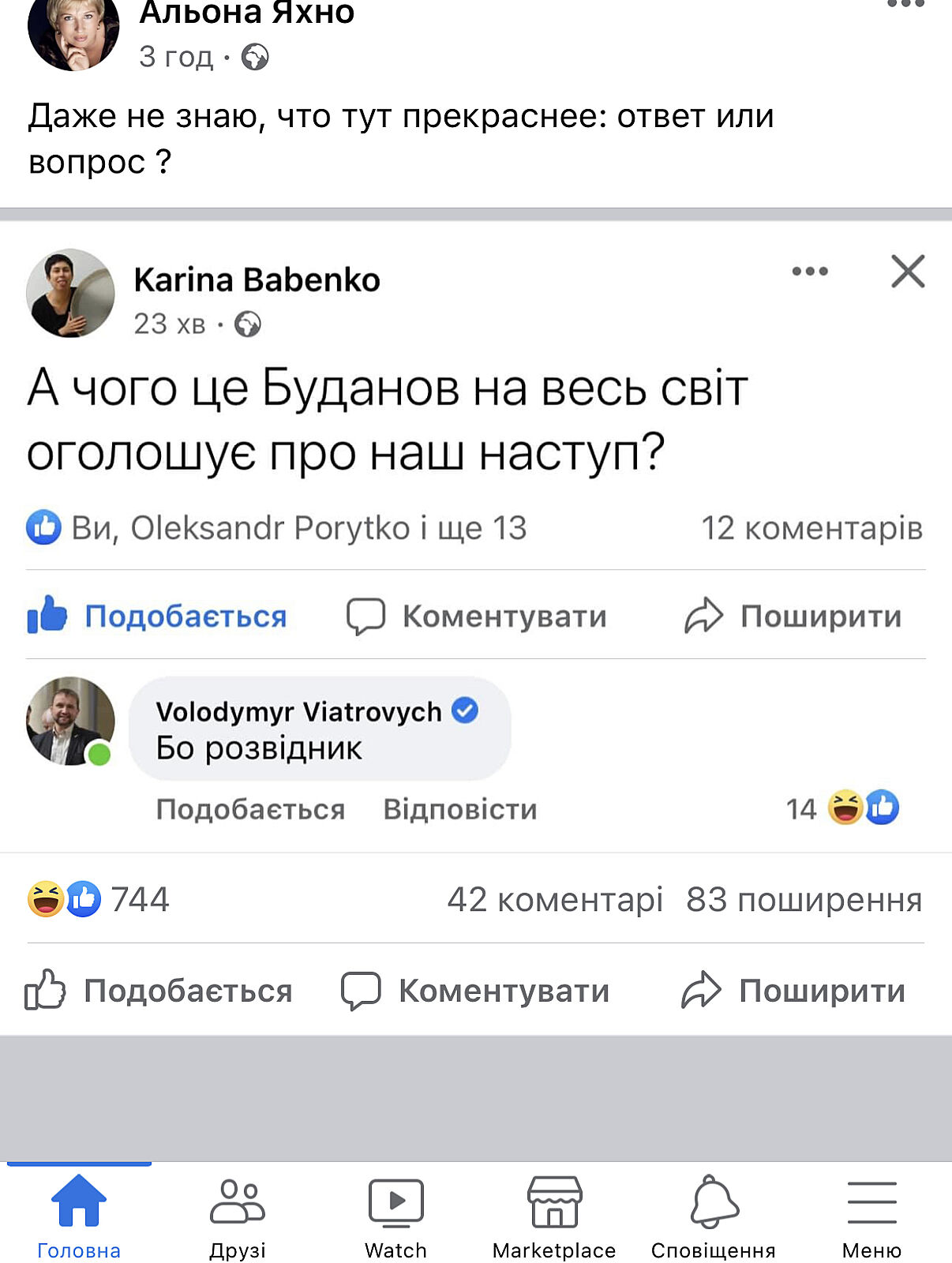
Task: Like the outer post with grey Подобається
Action: (x=159, y=991)
